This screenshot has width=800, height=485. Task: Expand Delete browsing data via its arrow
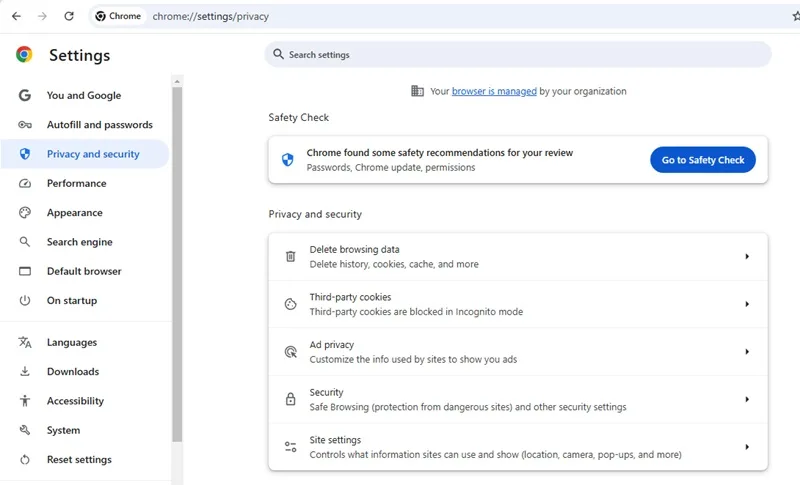[747, 257]
